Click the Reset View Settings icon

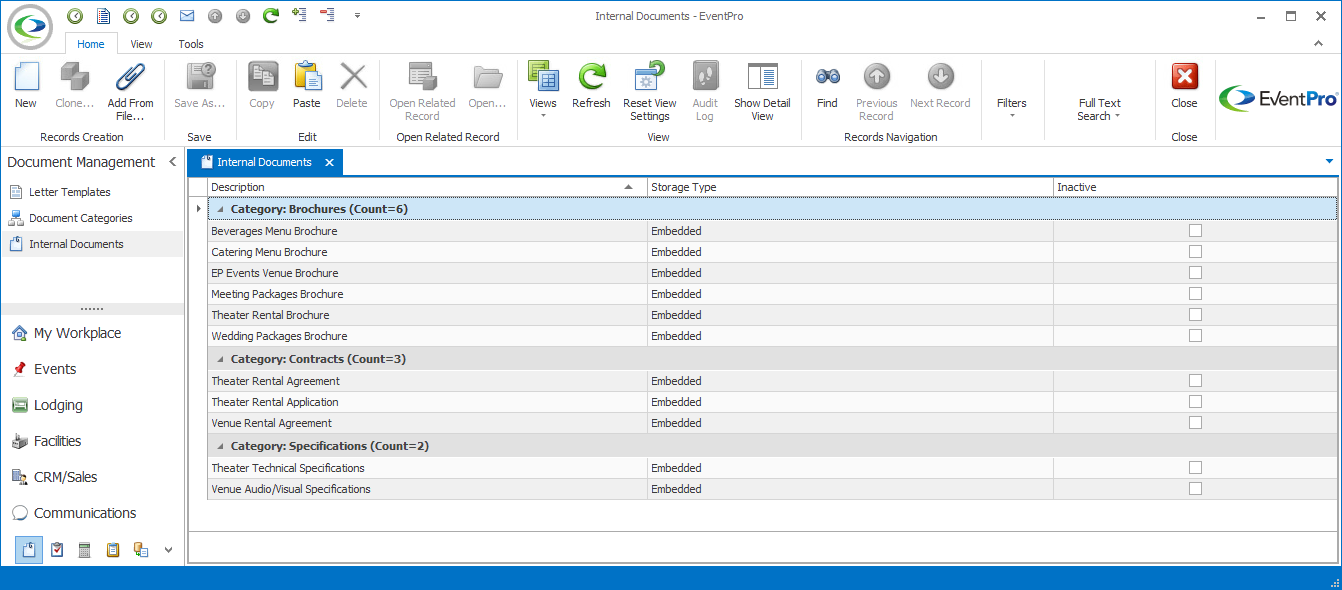650,77
